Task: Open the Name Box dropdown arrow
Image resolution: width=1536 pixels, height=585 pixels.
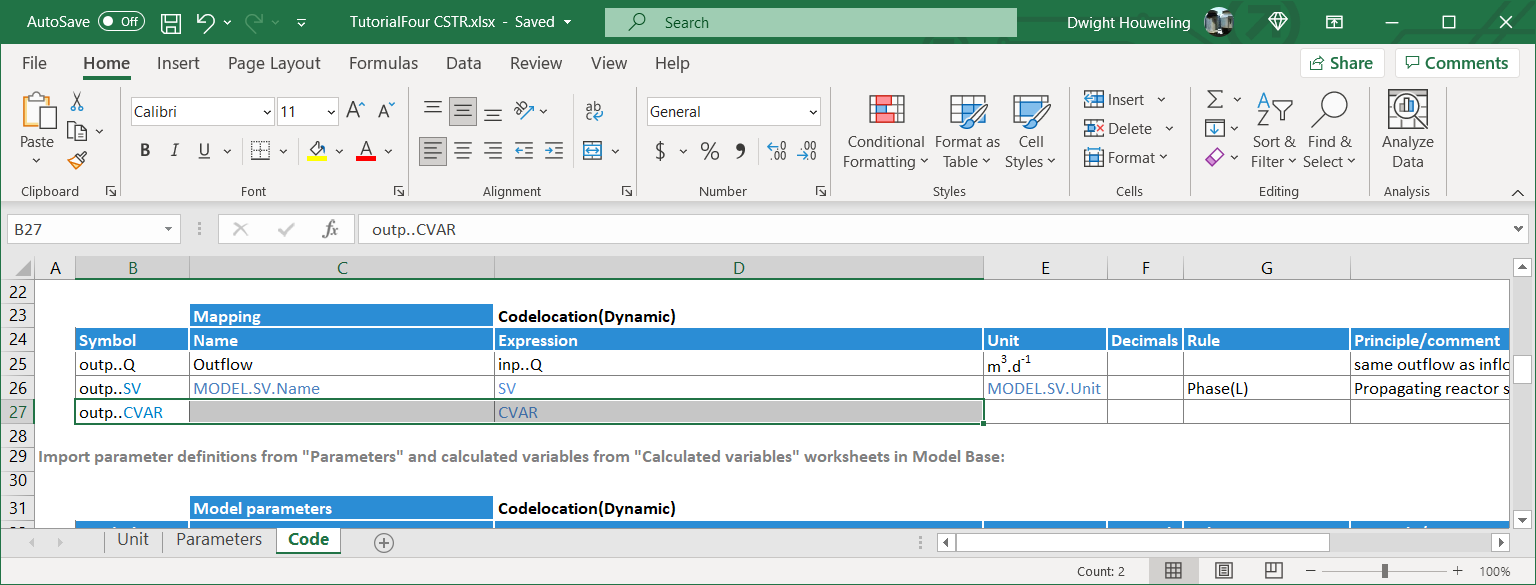Action: (168, 229)
